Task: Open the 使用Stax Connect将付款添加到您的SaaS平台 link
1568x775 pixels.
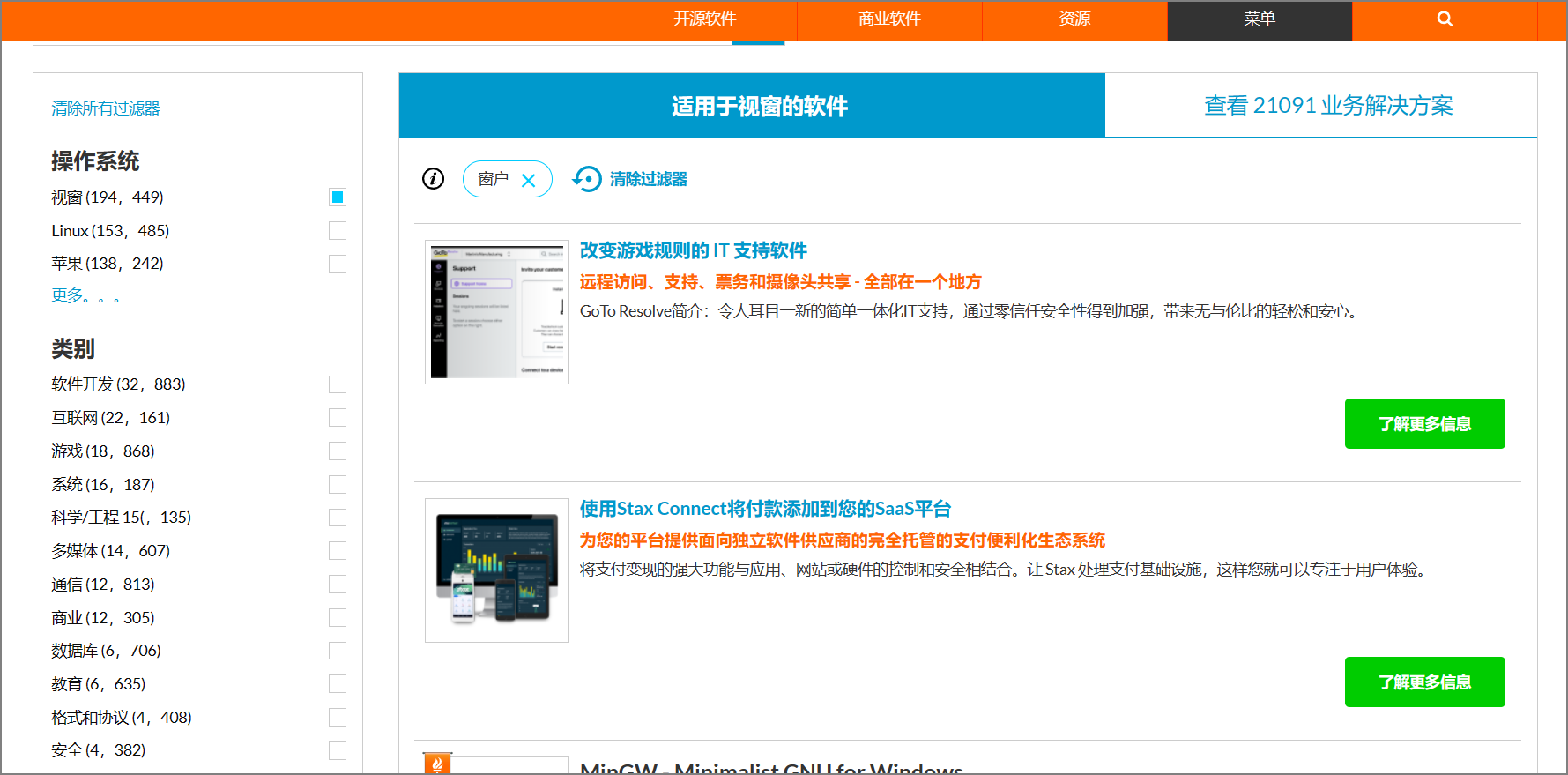Action: tap(765, 509)
